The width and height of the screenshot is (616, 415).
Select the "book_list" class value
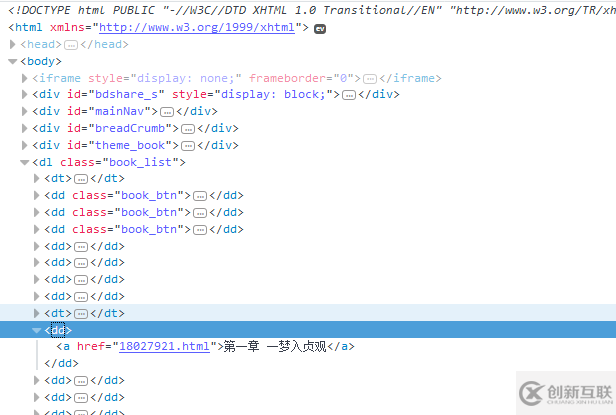[140, 162]
